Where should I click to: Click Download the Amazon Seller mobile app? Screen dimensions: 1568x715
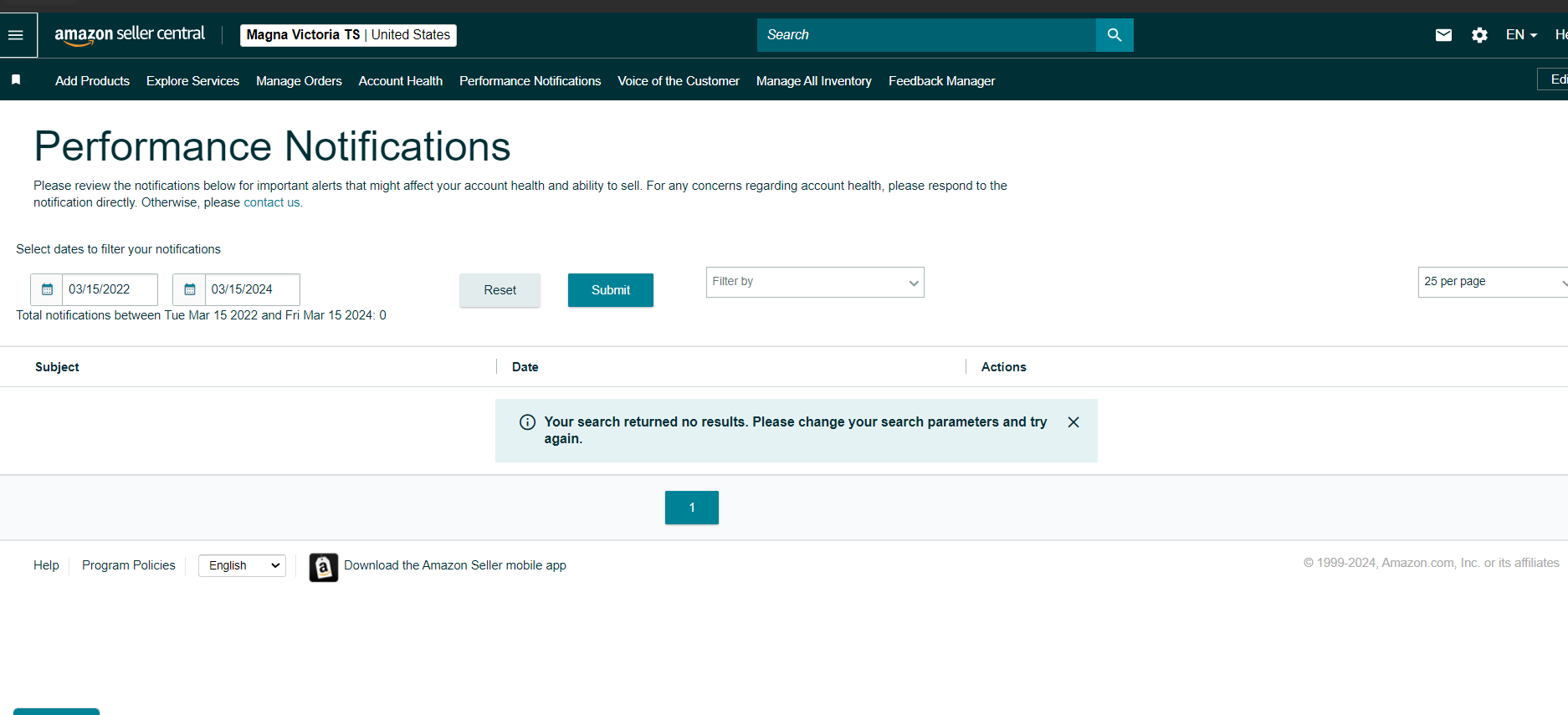point(455,565)
